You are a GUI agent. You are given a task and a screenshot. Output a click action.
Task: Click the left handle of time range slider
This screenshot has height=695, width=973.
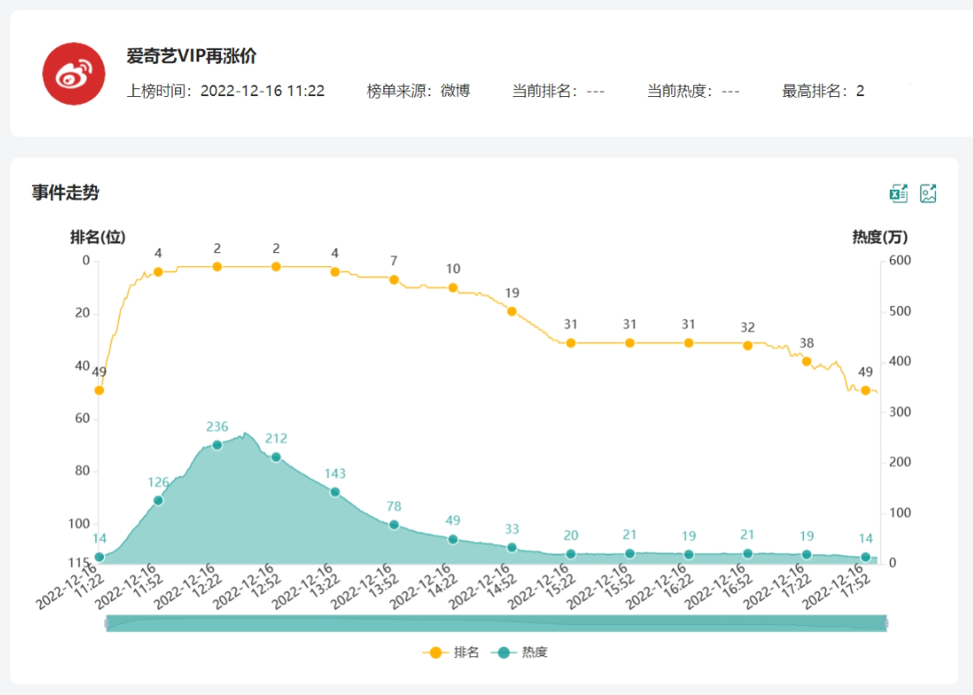click(x=107, y=623)
